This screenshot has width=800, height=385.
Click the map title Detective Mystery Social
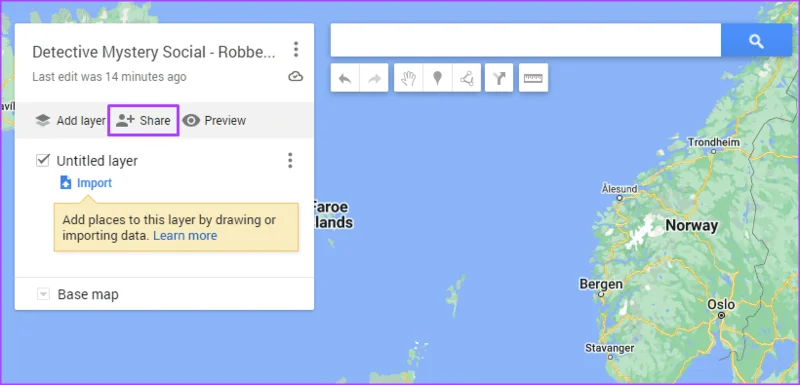pos(154,52)
